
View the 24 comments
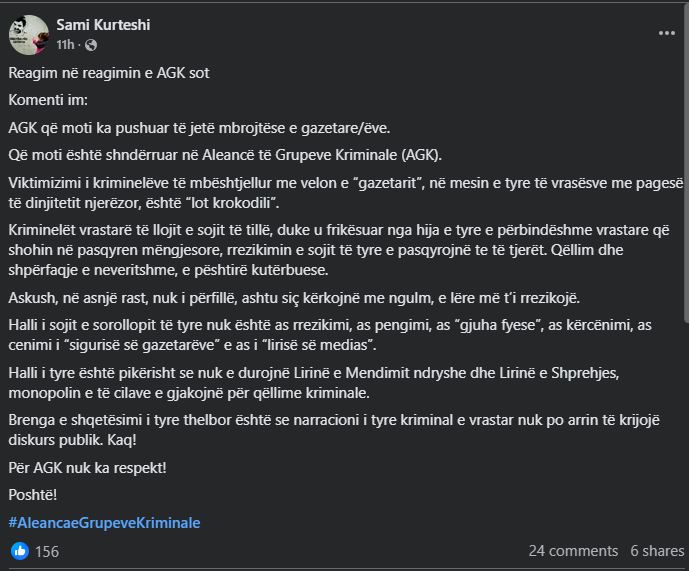(x=573, y=551)
